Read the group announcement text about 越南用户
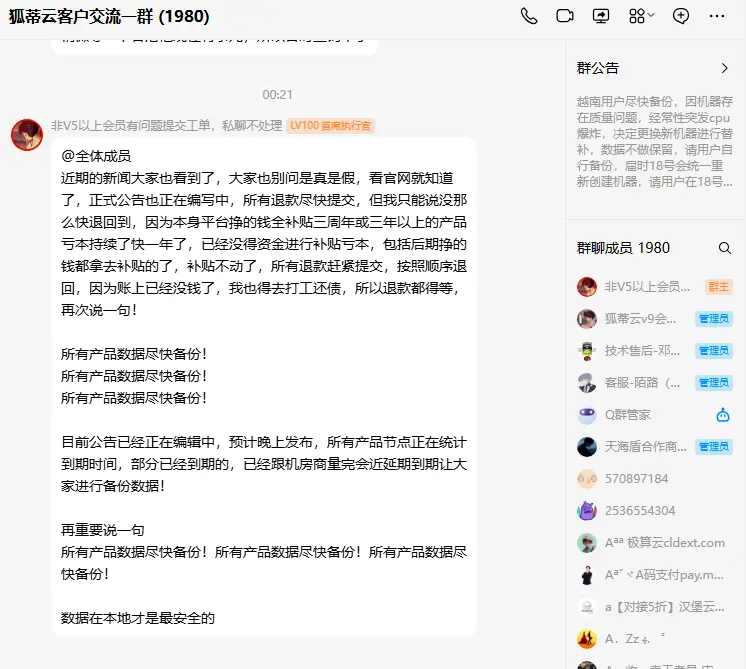This screenshot has height=669, width=746. [x=655, y=141]
